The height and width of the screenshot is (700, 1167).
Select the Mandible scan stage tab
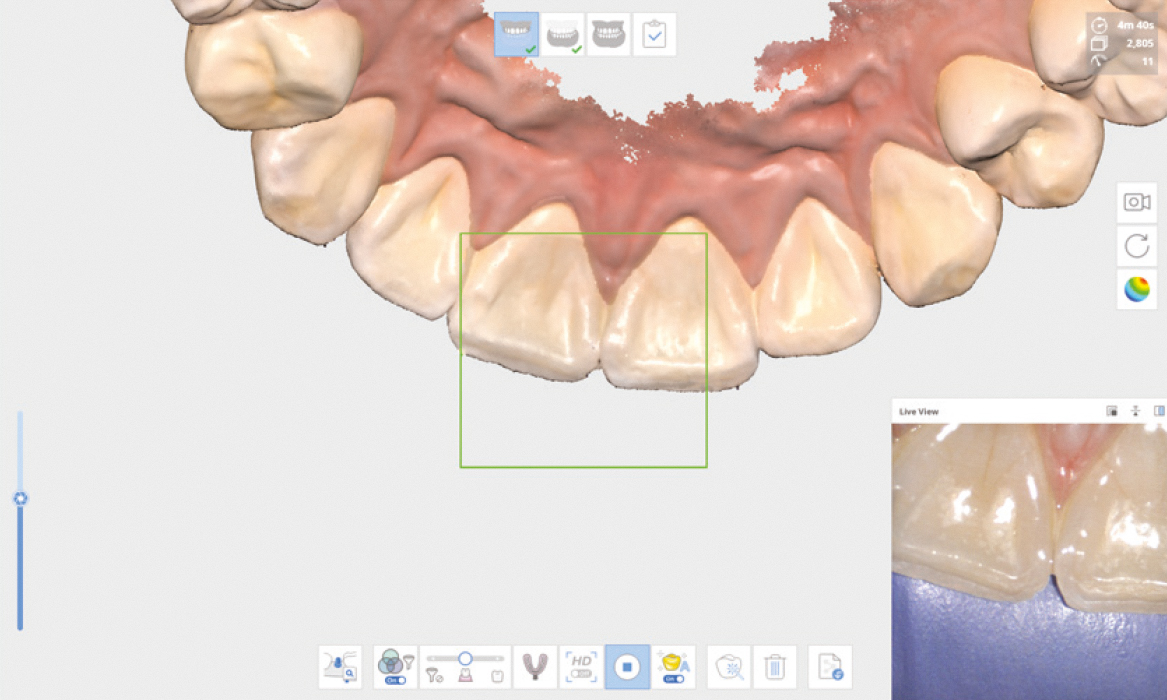pyautogui.click(x=563, y=34)
